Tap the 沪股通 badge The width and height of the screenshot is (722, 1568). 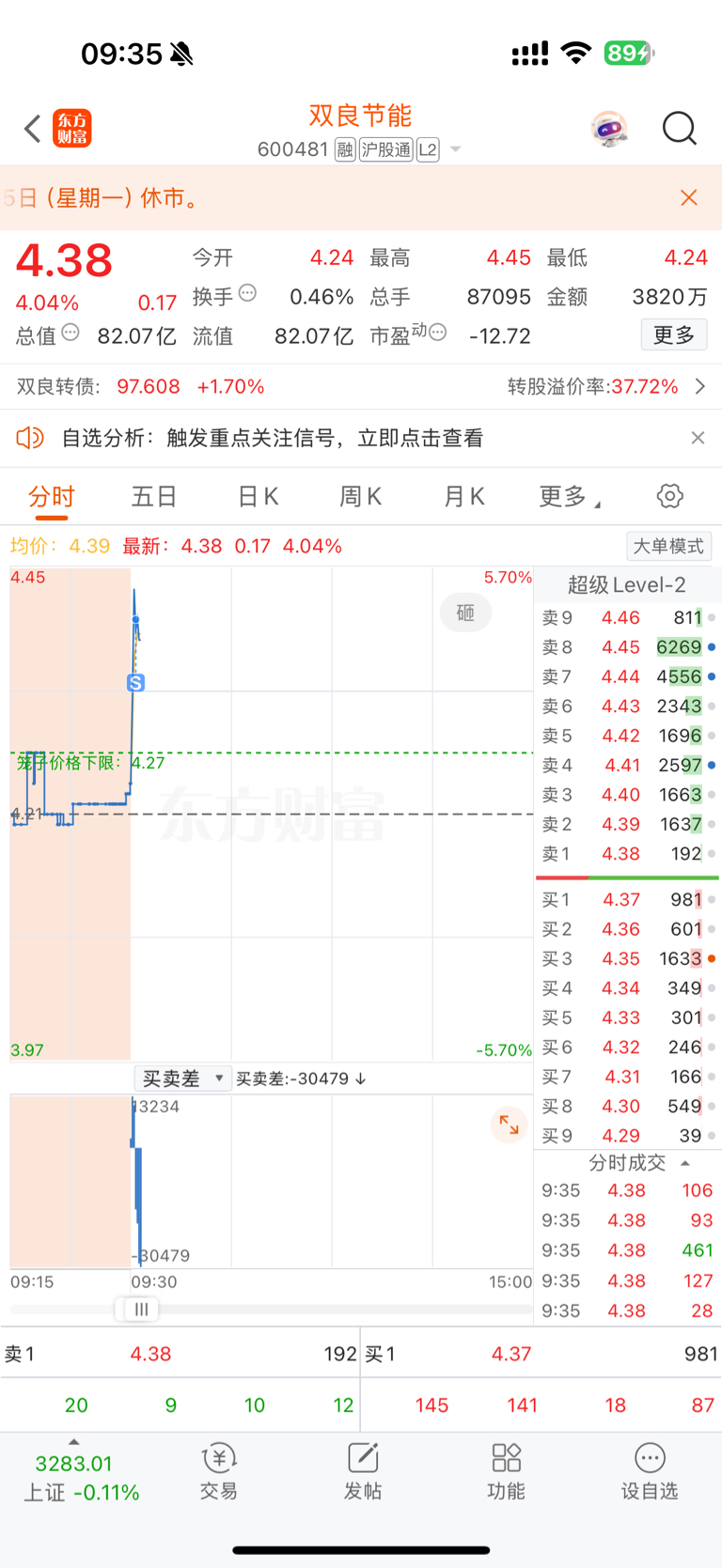pyautogui.click(x=386, y=150)
